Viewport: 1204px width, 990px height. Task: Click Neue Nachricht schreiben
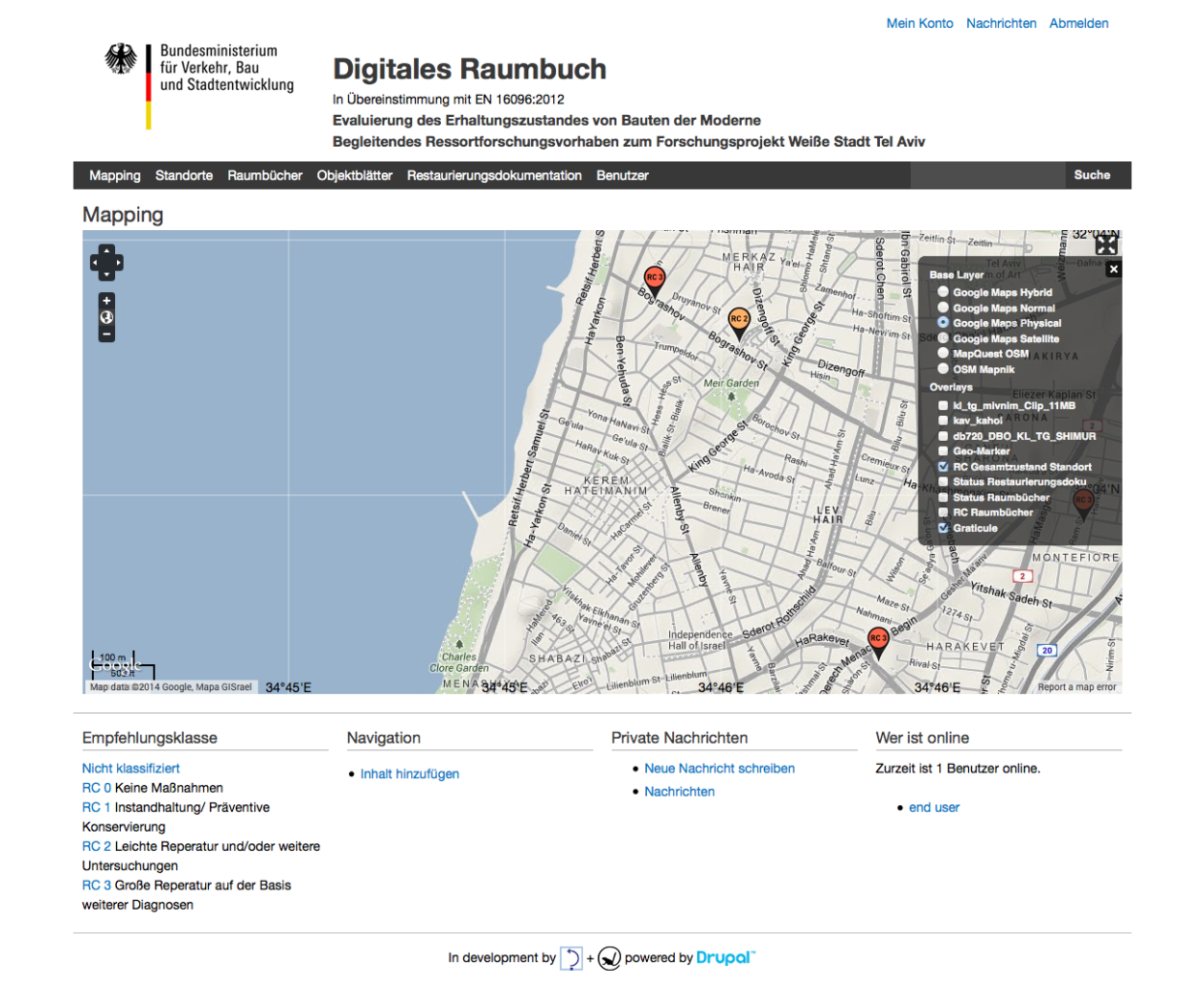[x=719, y=768]
